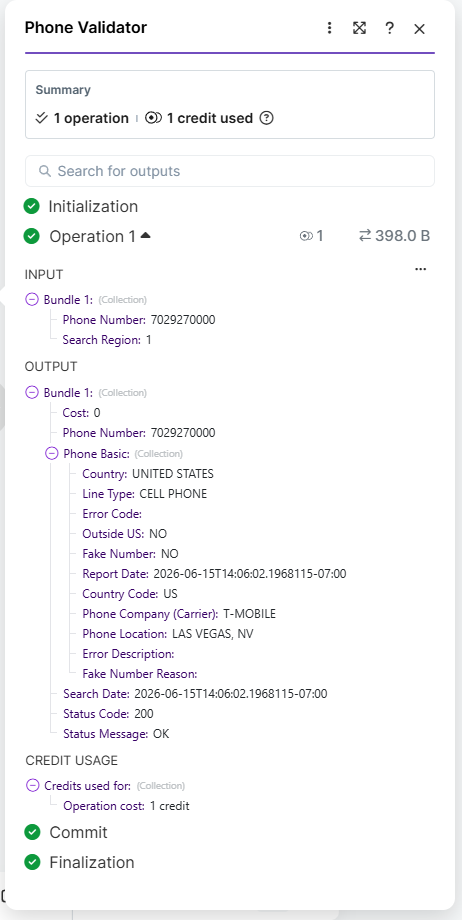
Task: Click the Fake Number value NO
Action: tap(170, 554)
